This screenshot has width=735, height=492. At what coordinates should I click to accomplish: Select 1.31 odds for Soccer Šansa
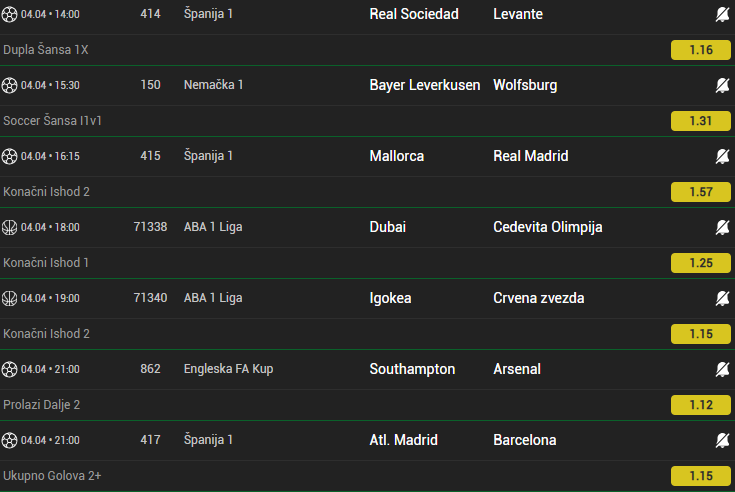point(700,120)
